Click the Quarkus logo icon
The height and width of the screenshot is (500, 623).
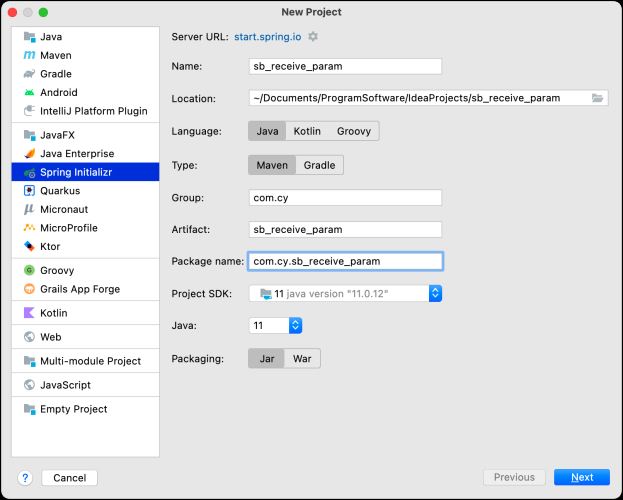(29, 191)
